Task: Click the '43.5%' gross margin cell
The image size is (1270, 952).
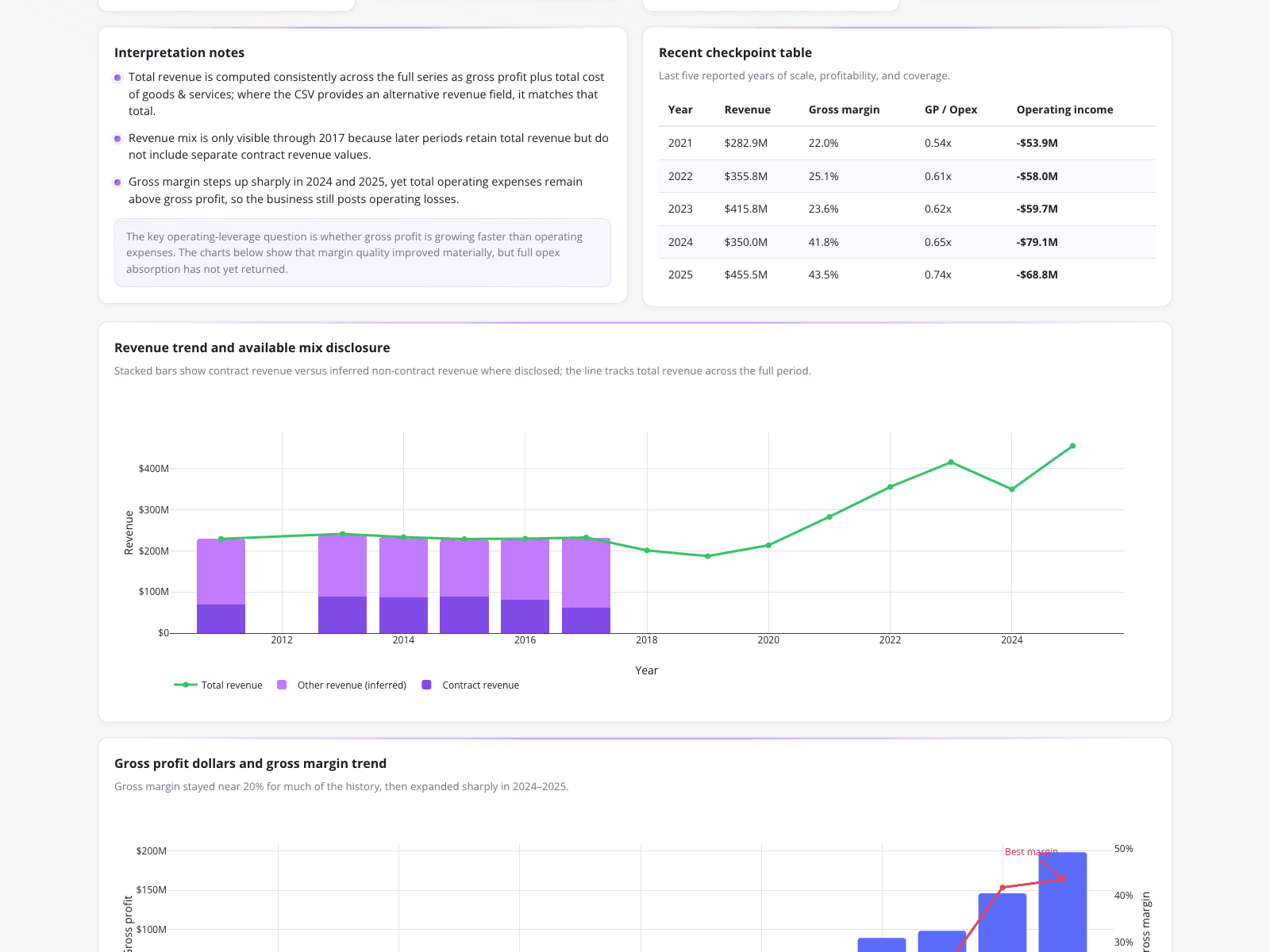Action: [824, 274]
